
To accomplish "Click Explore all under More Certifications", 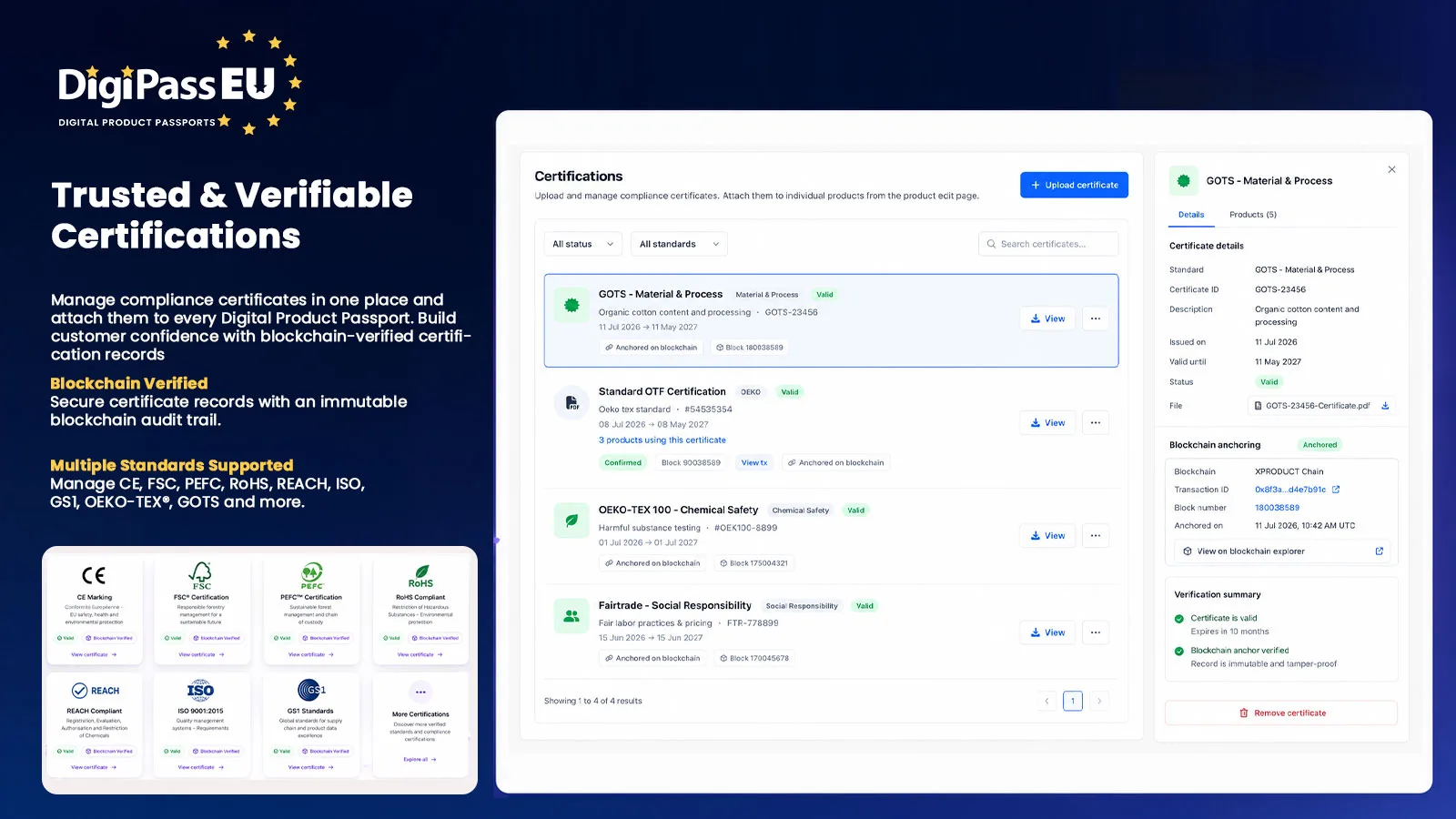I will coord(420,759).
